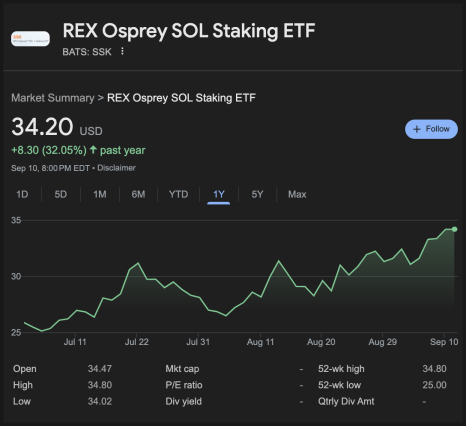This screenshot has width=466, height=426.
Task: Switch chart to 1D range
Action: point(22,194)
